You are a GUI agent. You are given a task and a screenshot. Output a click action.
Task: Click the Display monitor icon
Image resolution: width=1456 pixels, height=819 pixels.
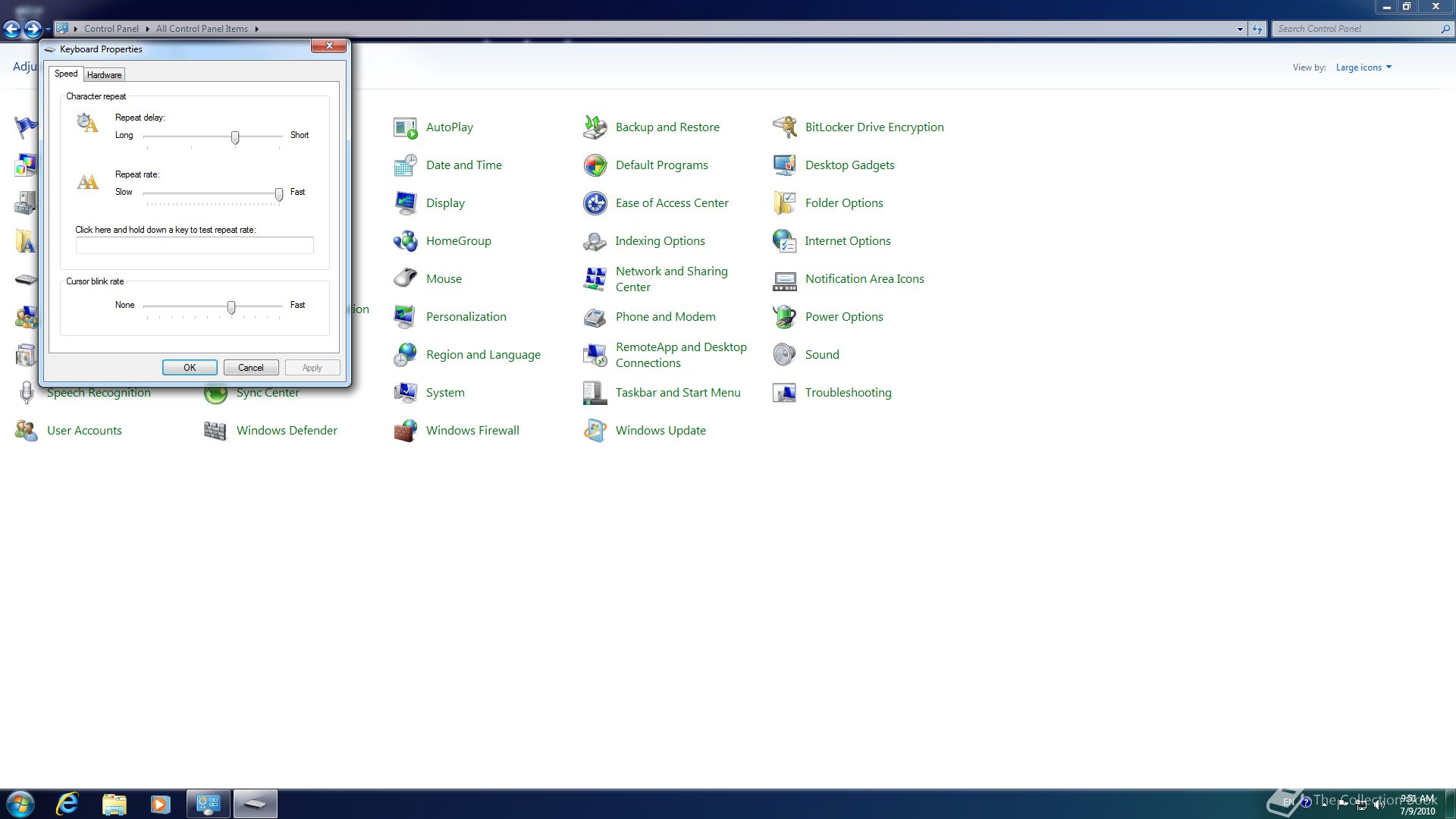tap(406, 203)
